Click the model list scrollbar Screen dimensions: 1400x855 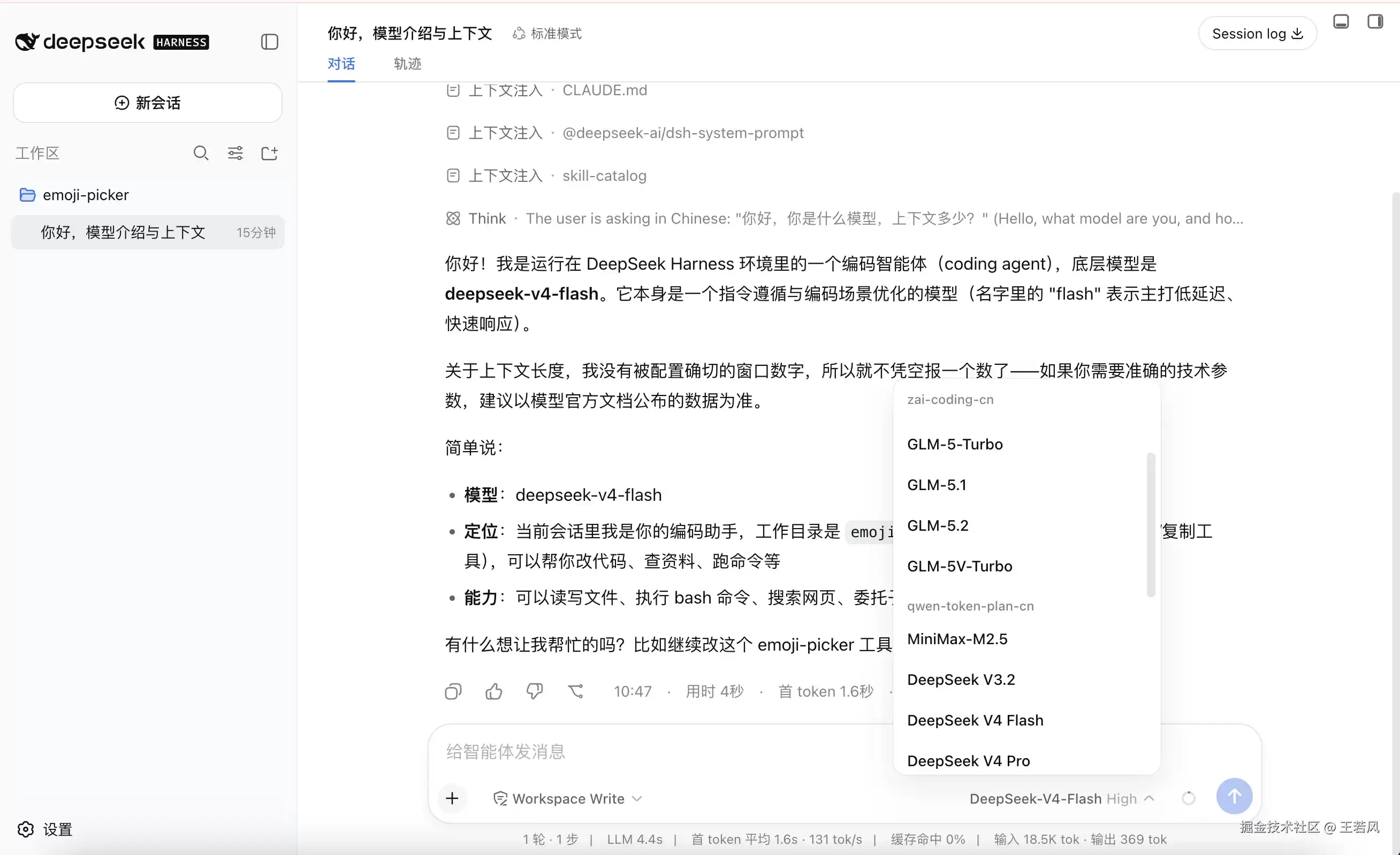tap(1151, 525)
